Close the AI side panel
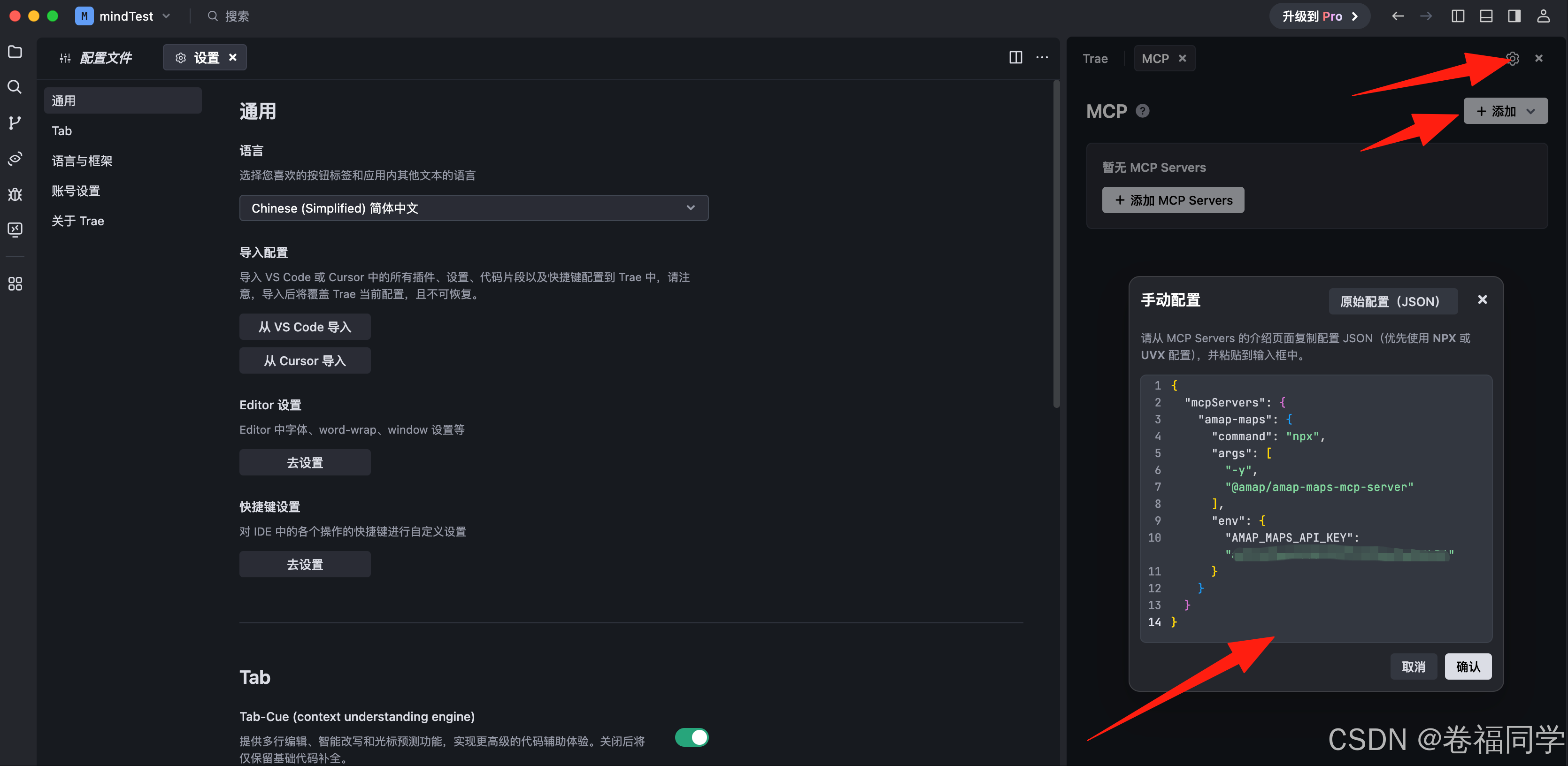 pyautogui.click(x=1539, y=58)
